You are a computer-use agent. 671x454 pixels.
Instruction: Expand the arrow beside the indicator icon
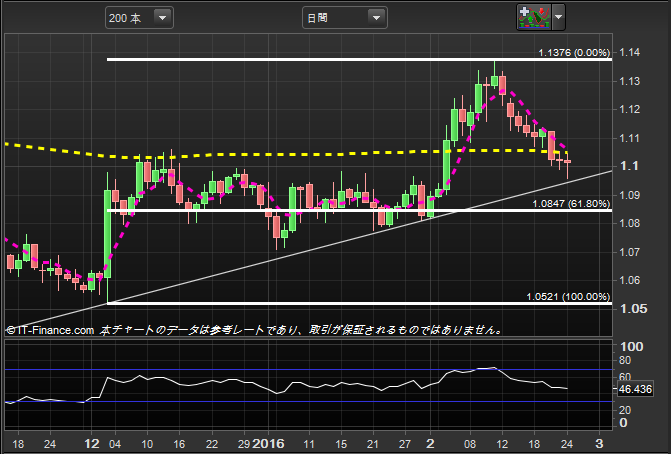click(x=558, y=18)
